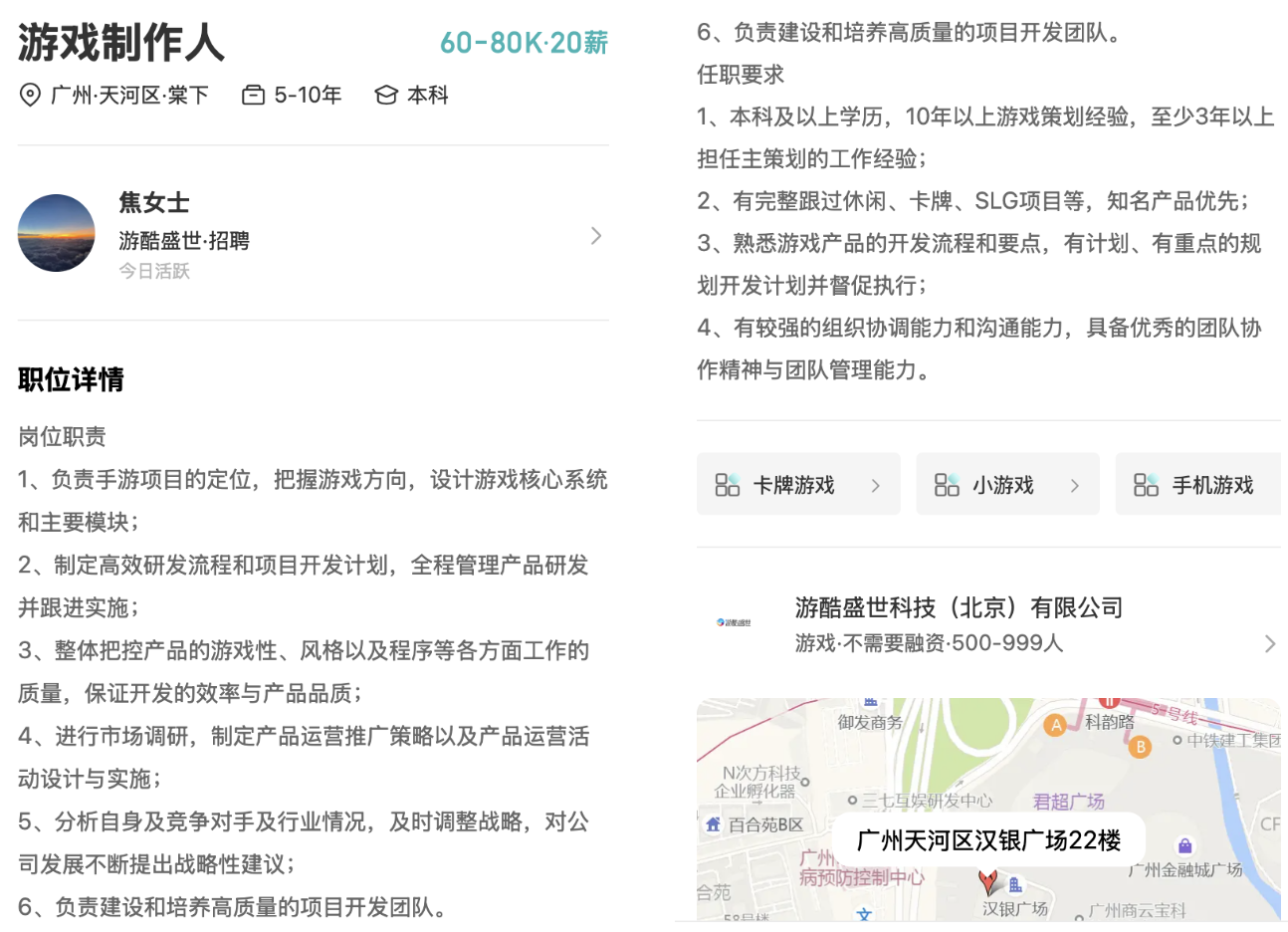Screen dimensions: 1288x932
Task: Click the red location marker on the map
Action: (x=988, y=880)
